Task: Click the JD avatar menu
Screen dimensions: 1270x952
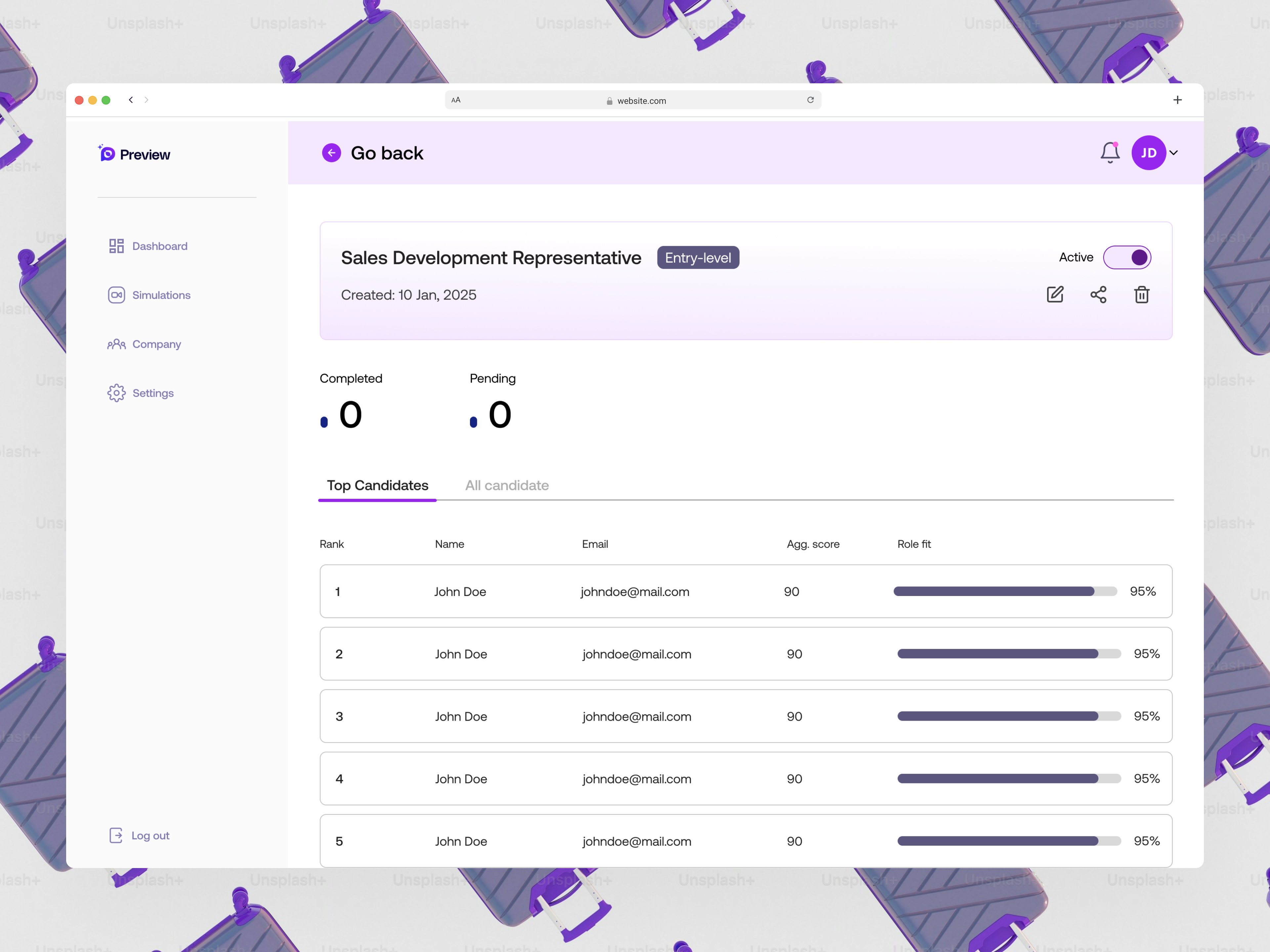Action: click(x=1148, y=153)
